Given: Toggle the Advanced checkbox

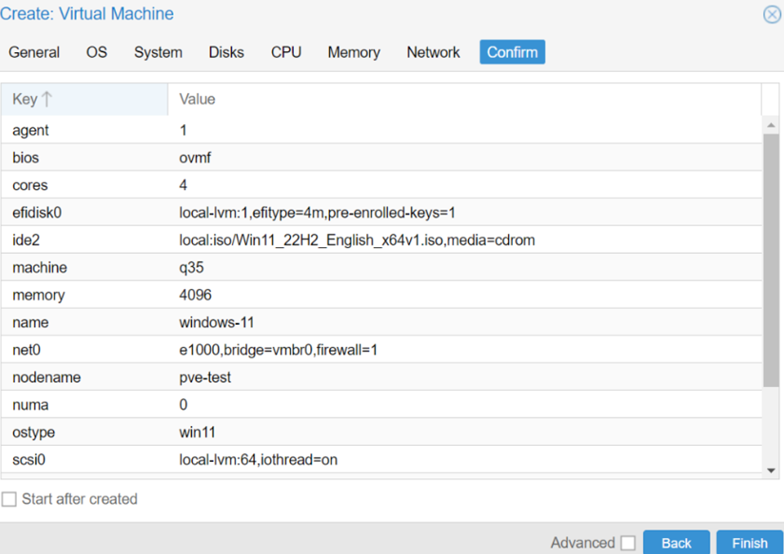Looking at the screenshot, I should pyautogui.click(x=628, y=543).
